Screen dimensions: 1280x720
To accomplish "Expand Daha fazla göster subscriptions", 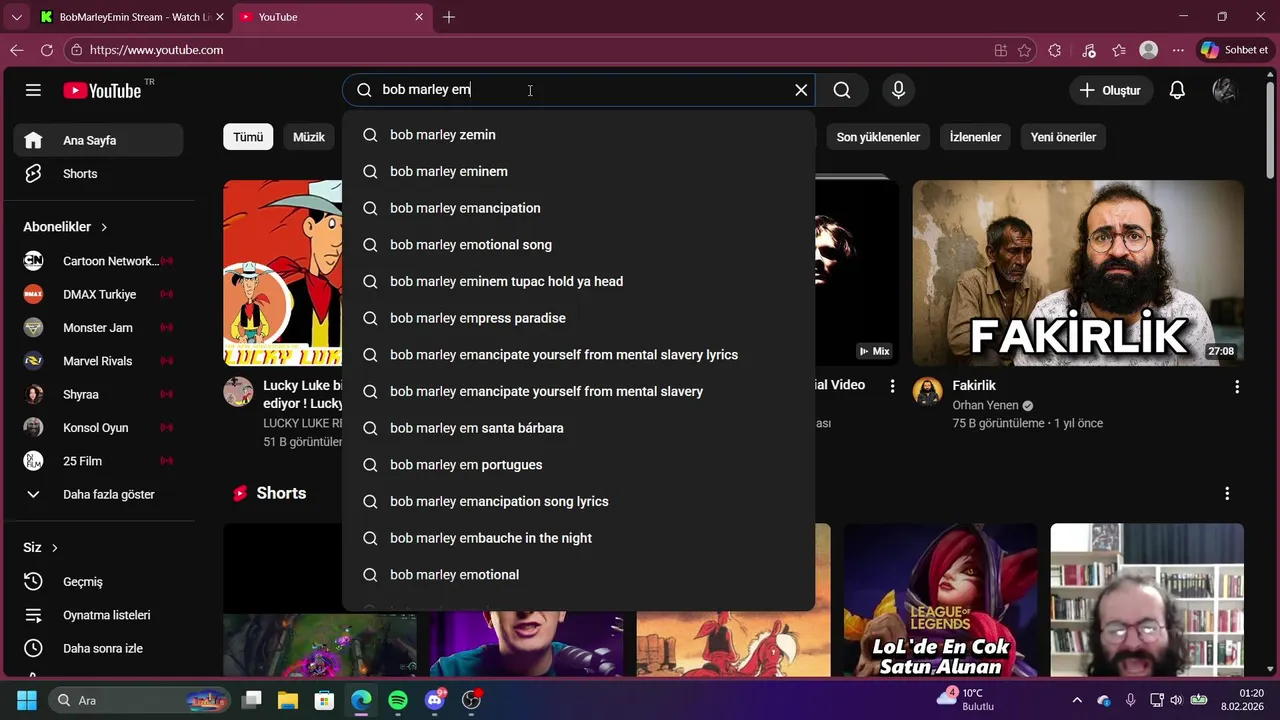I will 98,494.
